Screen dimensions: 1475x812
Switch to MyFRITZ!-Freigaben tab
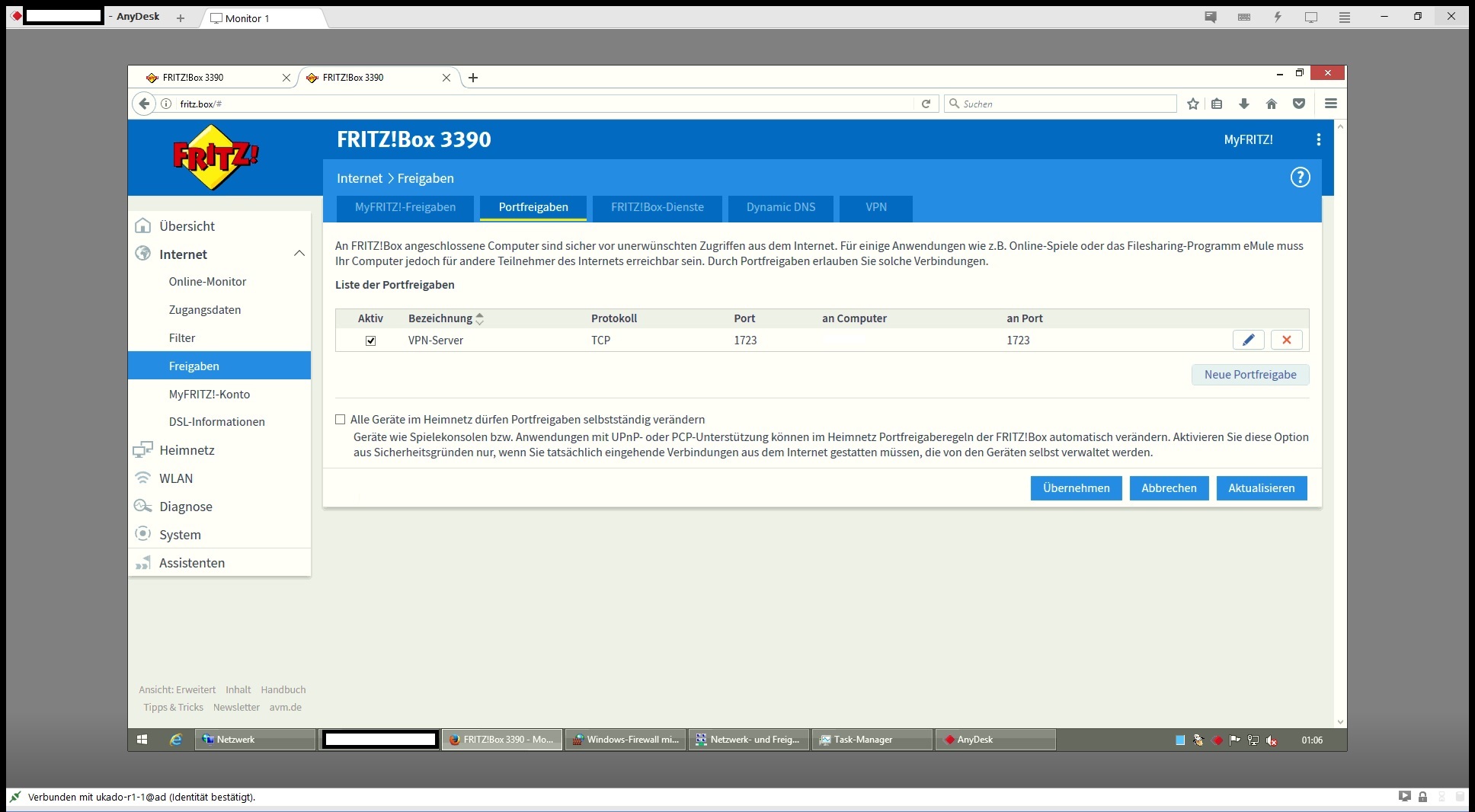[x=405, y=207]
